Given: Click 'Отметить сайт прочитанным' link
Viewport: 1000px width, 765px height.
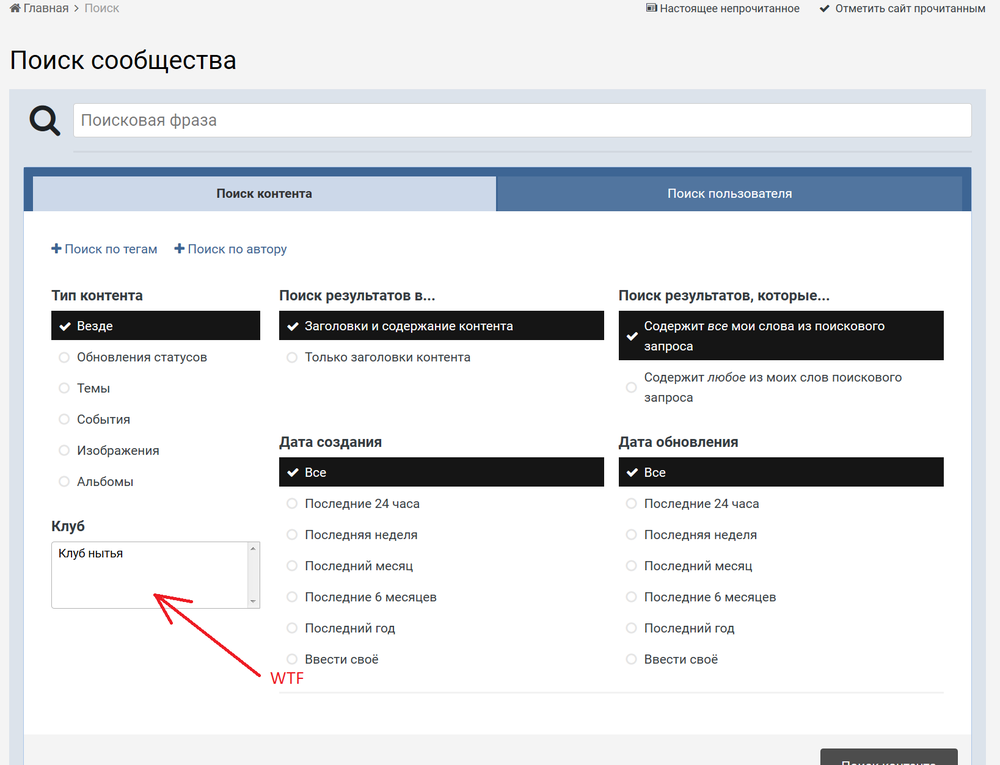Looking at the screenshot, I should 910,8.
